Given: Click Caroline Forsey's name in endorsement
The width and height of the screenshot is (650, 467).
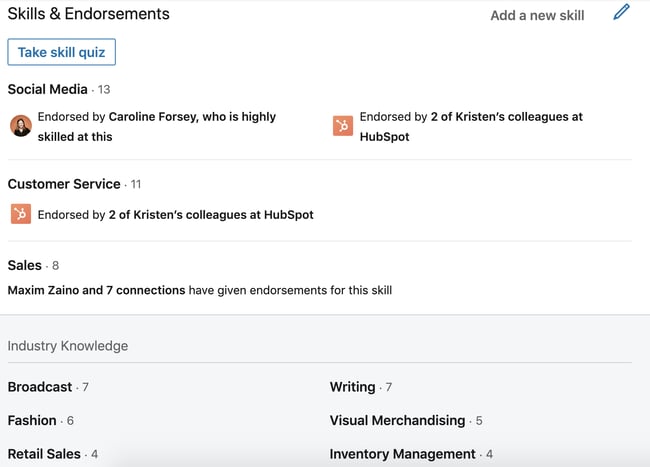Looking at the screenshot, I should tap(156, 117).
